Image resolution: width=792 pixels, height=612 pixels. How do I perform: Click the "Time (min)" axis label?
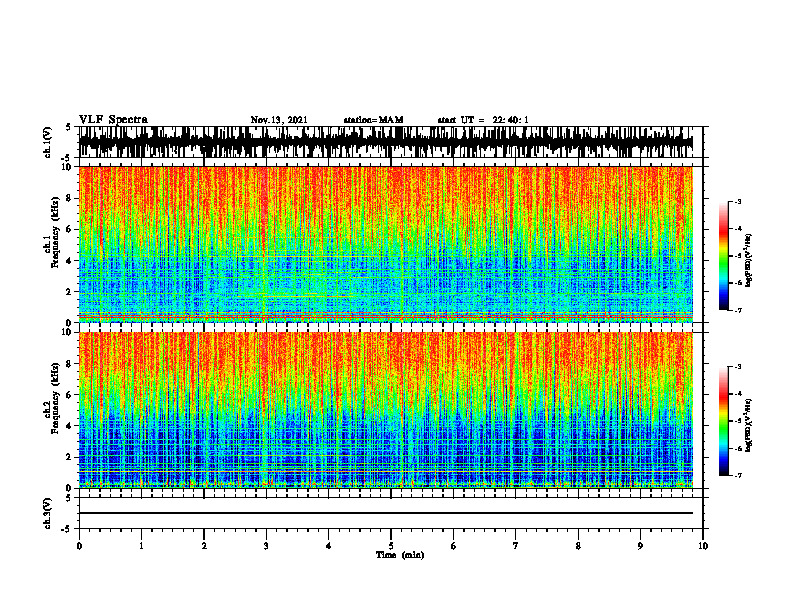pyautogui.click(x=400, y=555)
